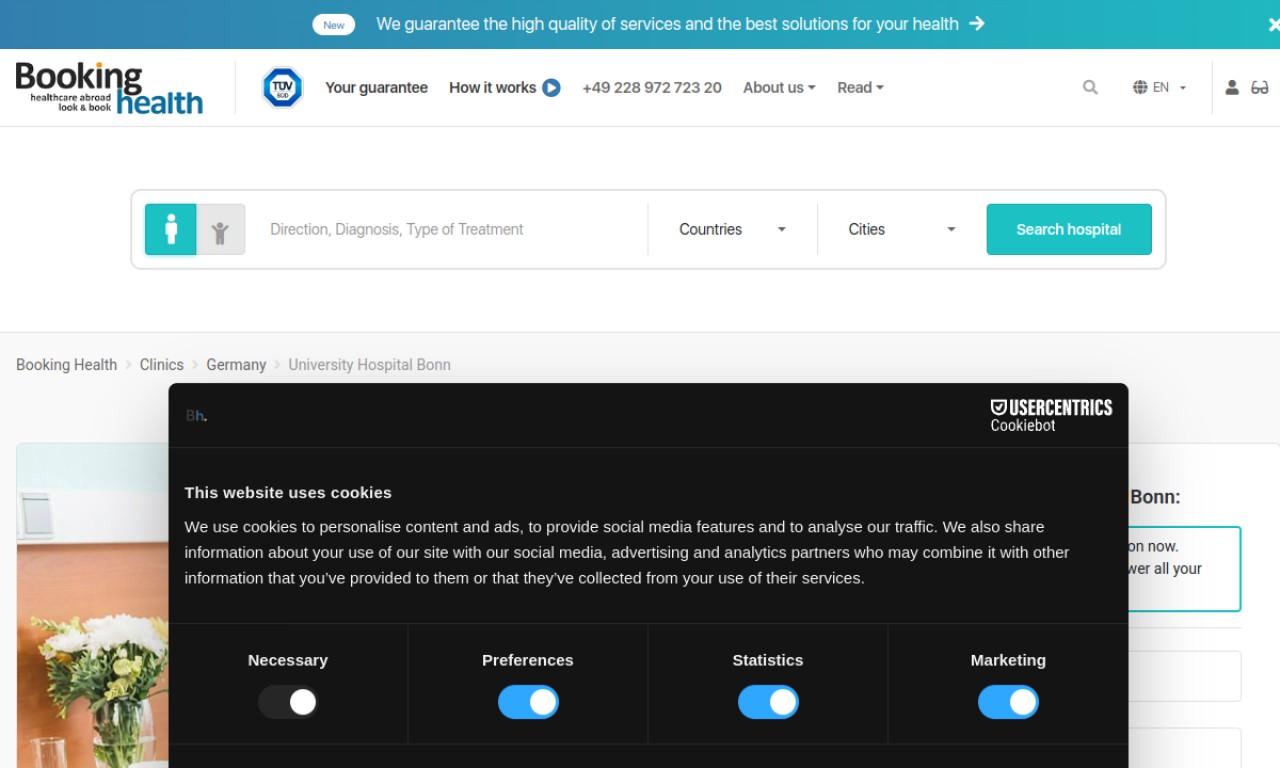Viewport: 1280px width, 768px height.
Task: Select the adult patient icon
Action: click(x=171, y=229)
